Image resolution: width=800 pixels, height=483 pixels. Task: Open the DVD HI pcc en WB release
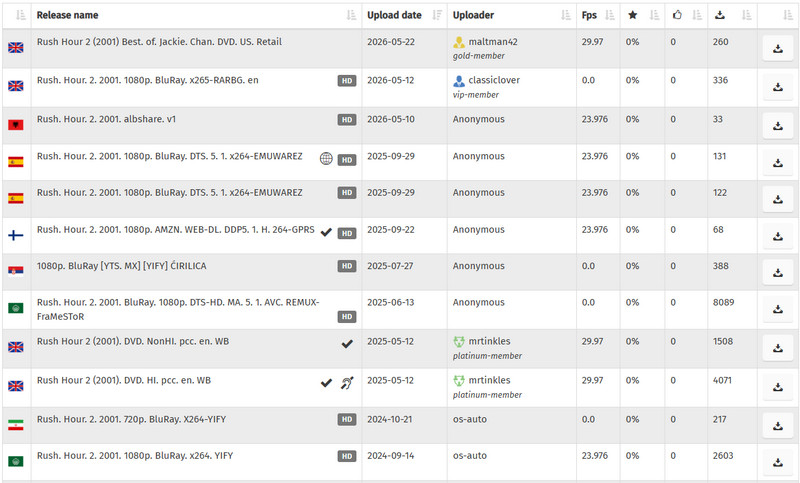[x=123, y=380]
